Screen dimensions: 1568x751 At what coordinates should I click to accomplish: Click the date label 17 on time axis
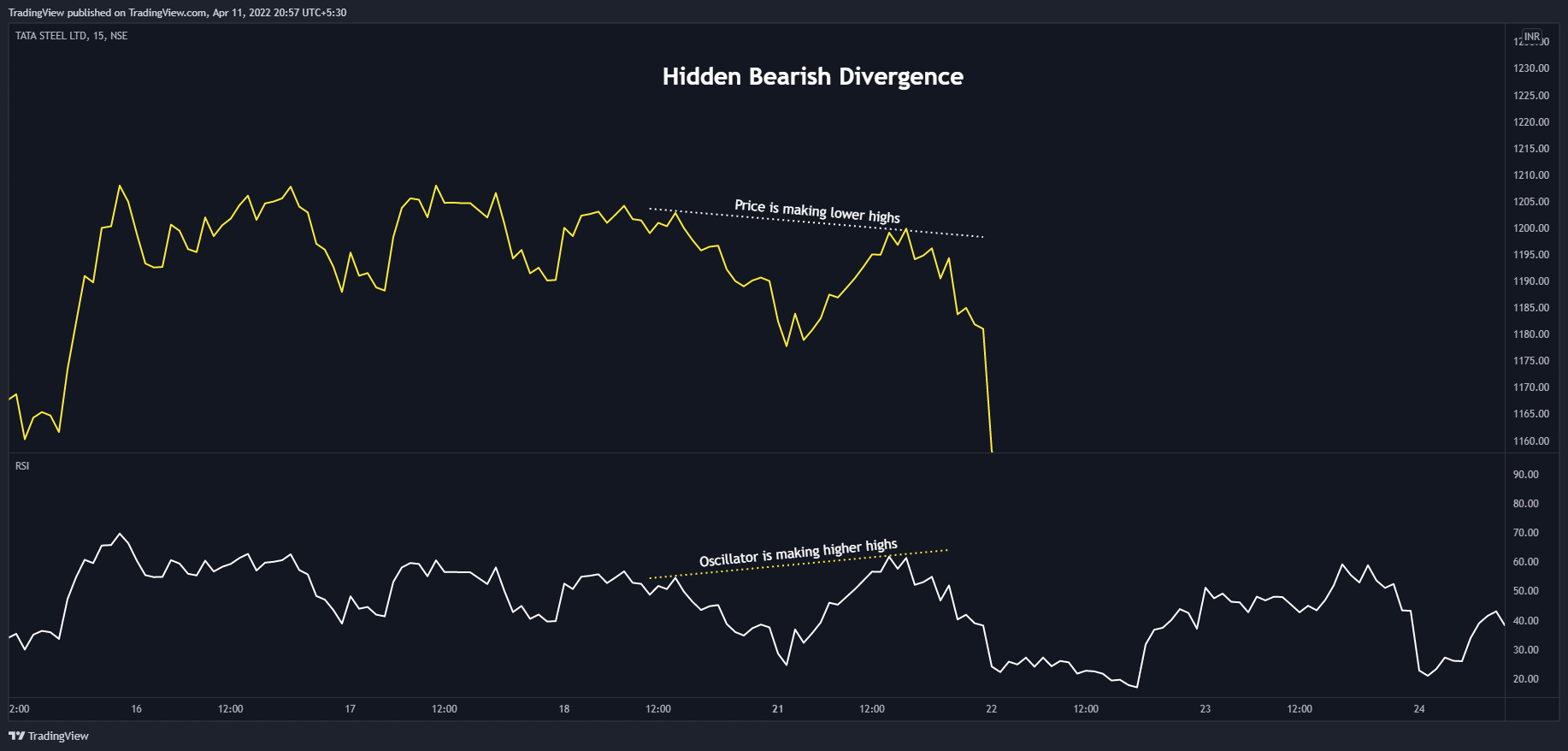tap(351, 709)
